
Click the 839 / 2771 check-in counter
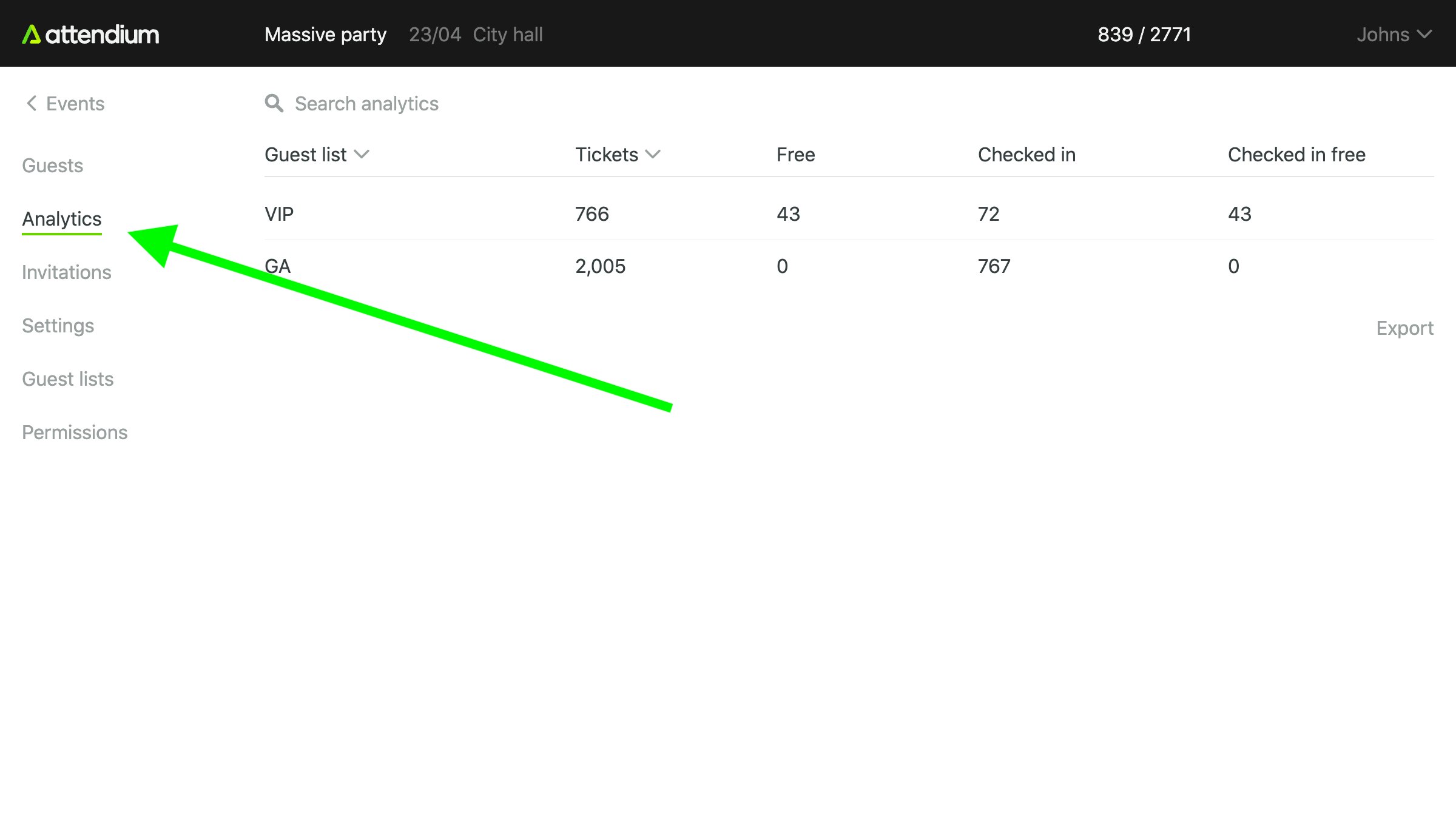point(1144,35)
